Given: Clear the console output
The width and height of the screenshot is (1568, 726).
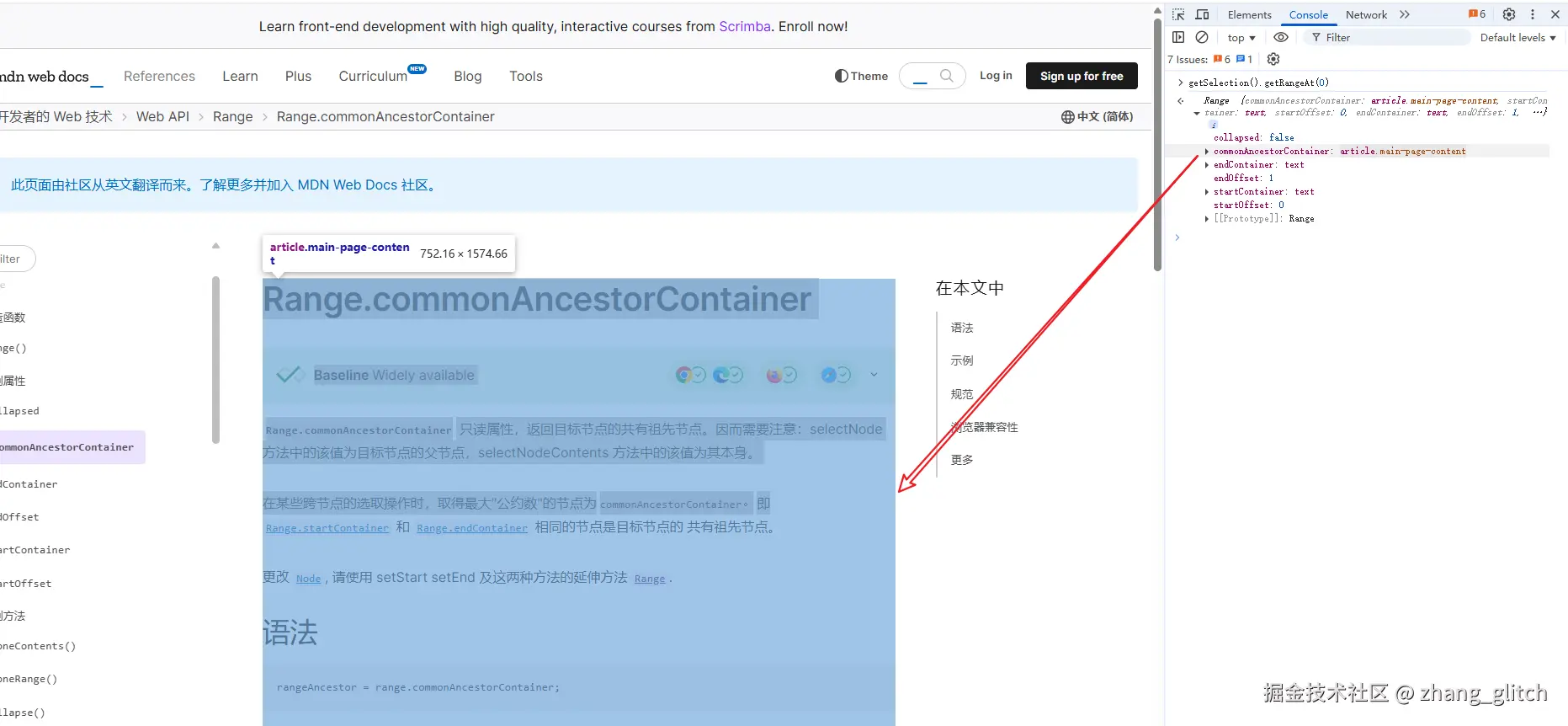Looking at the screenshot, I should 1202,37.
